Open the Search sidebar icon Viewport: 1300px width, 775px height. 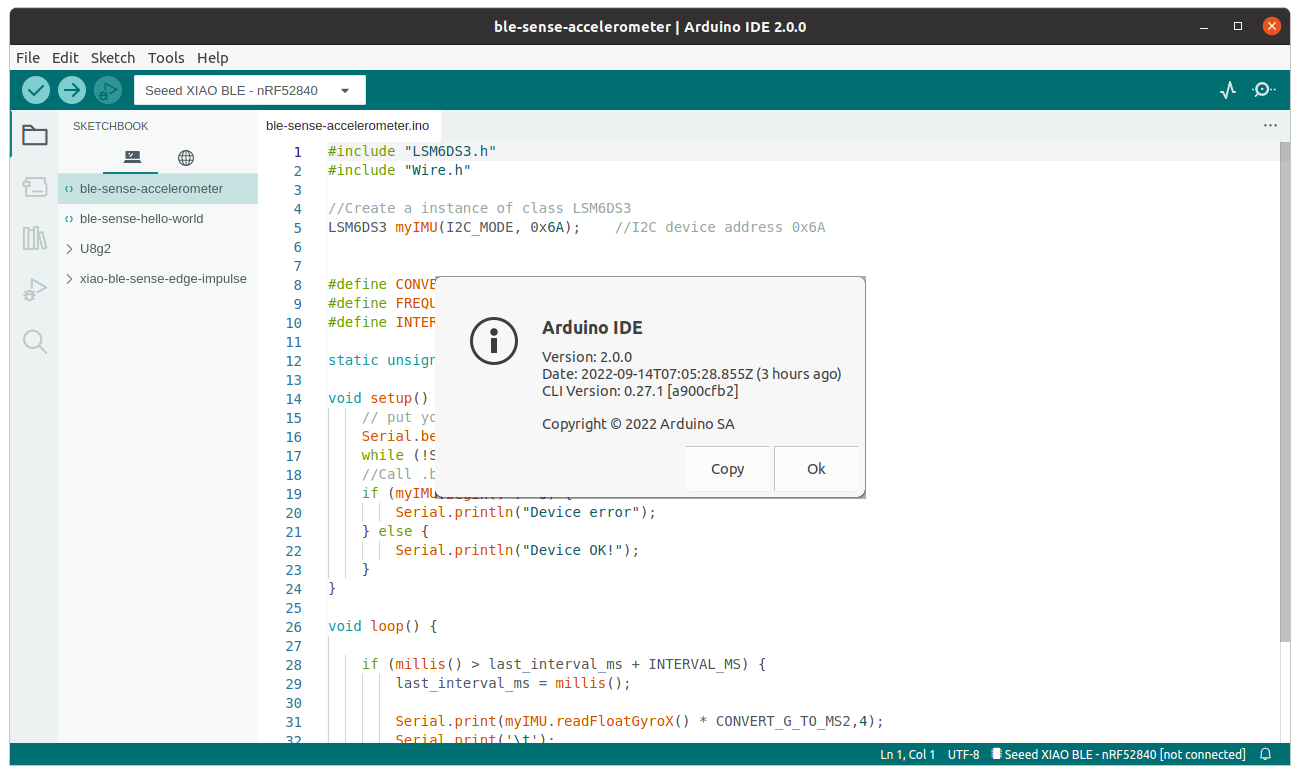[x=33, y=341]
